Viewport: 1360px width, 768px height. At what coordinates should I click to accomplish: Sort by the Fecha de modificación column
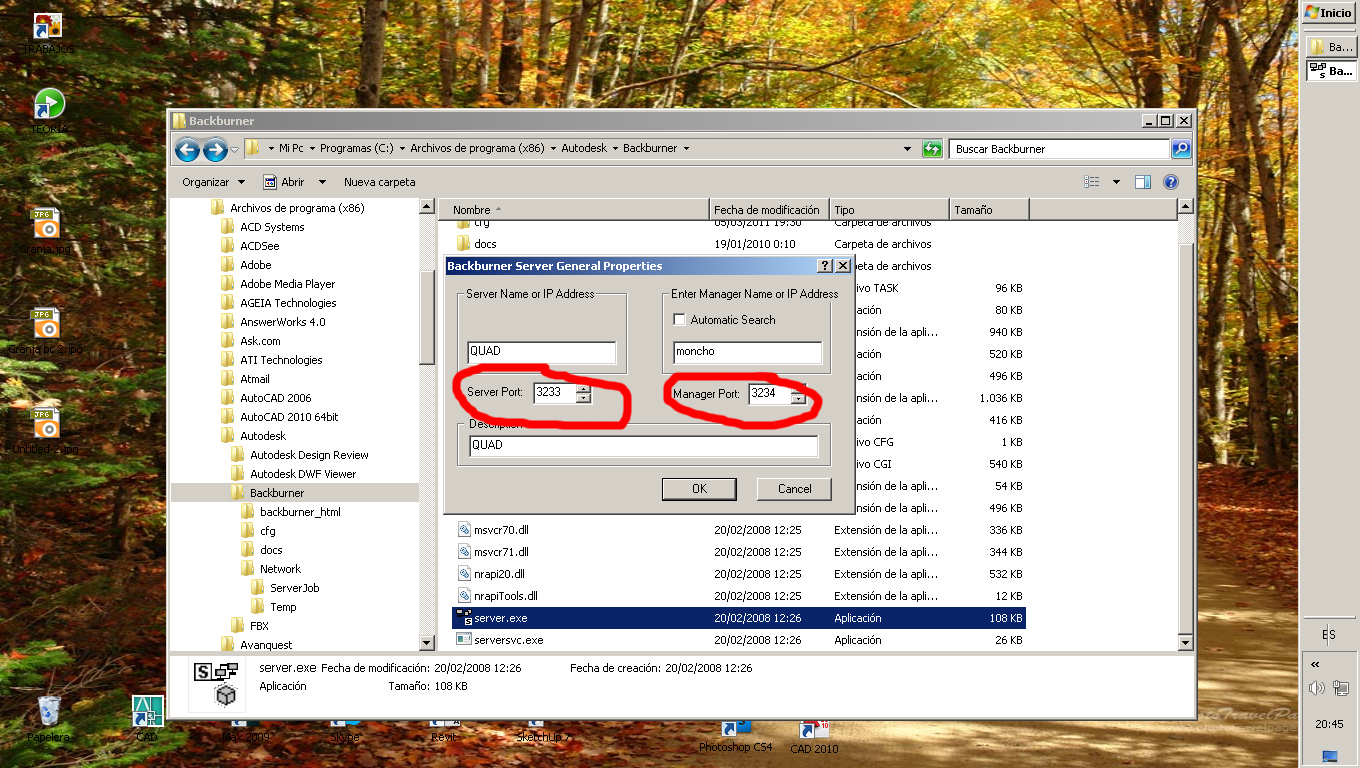tap(769, 210)
